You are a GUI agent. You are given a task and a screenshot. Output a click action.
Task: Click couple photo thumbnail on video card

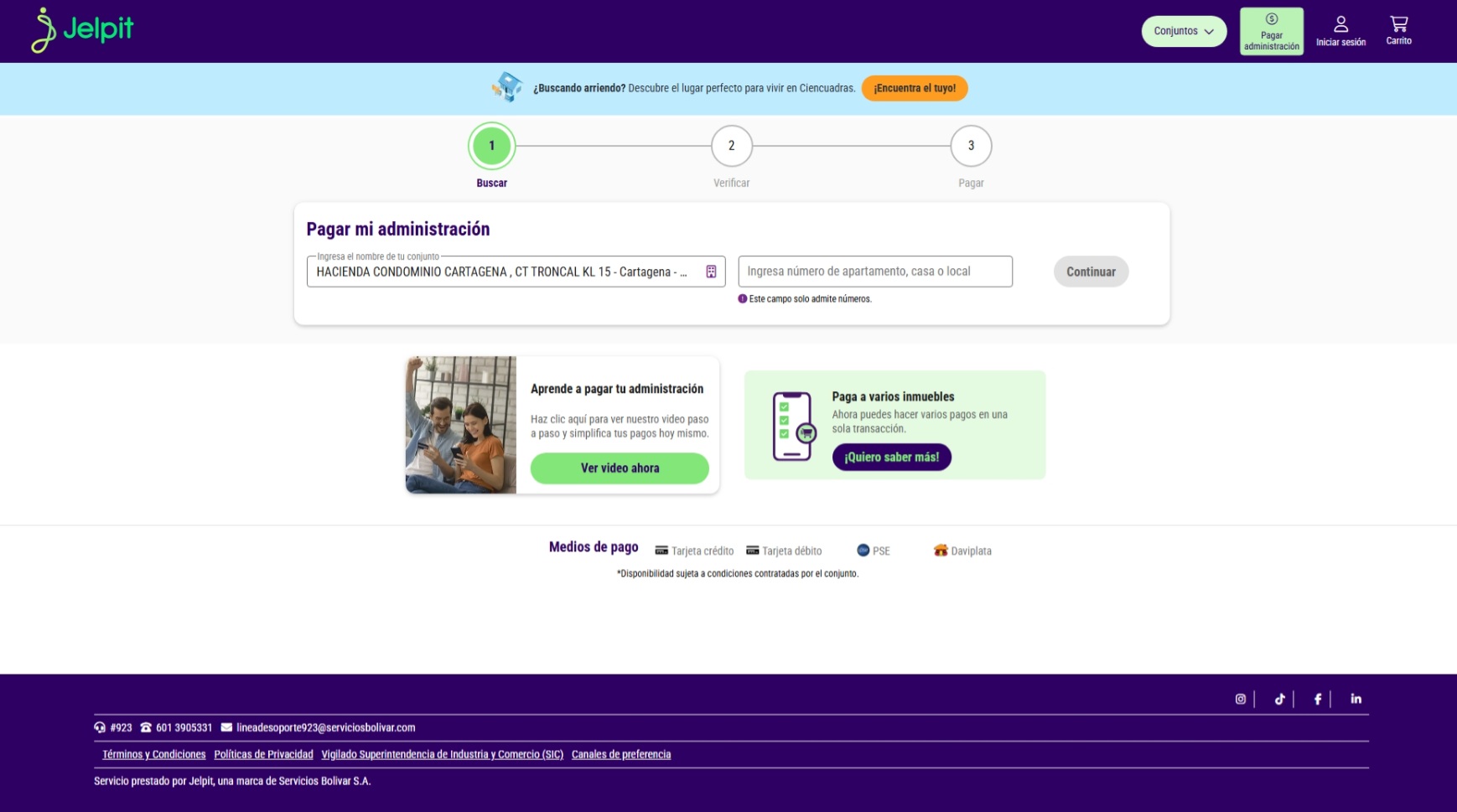point(461,425)
